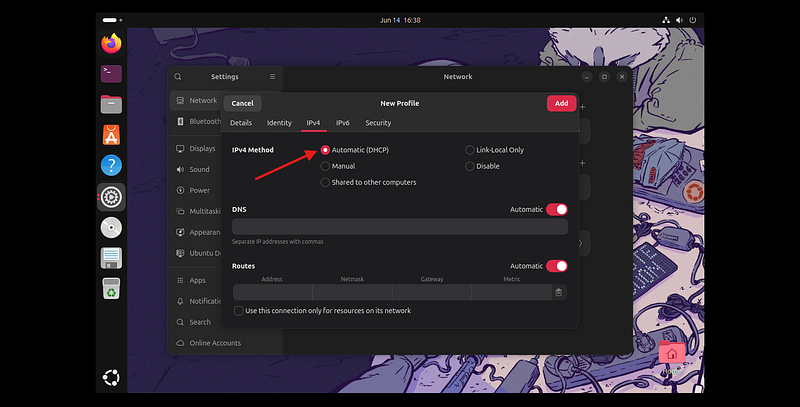The width and height of the screenshot is (800, 407).
Task: Open power menu icon in top bar
Action: 692,20
